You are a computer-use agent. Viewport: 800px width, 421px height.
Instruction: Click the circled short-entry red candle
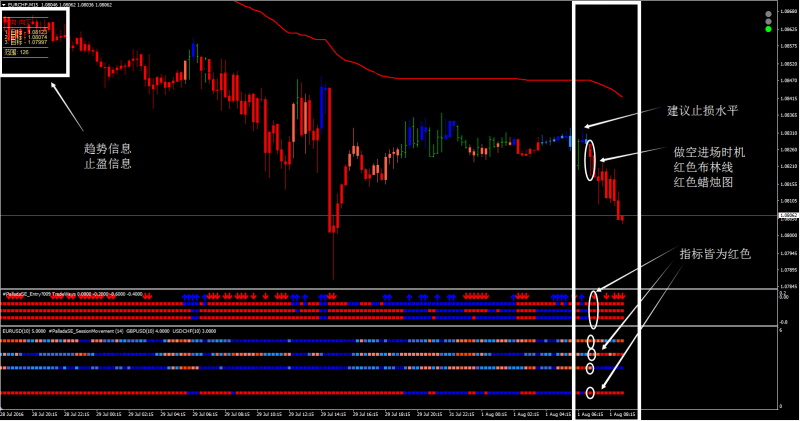[588, 158]
